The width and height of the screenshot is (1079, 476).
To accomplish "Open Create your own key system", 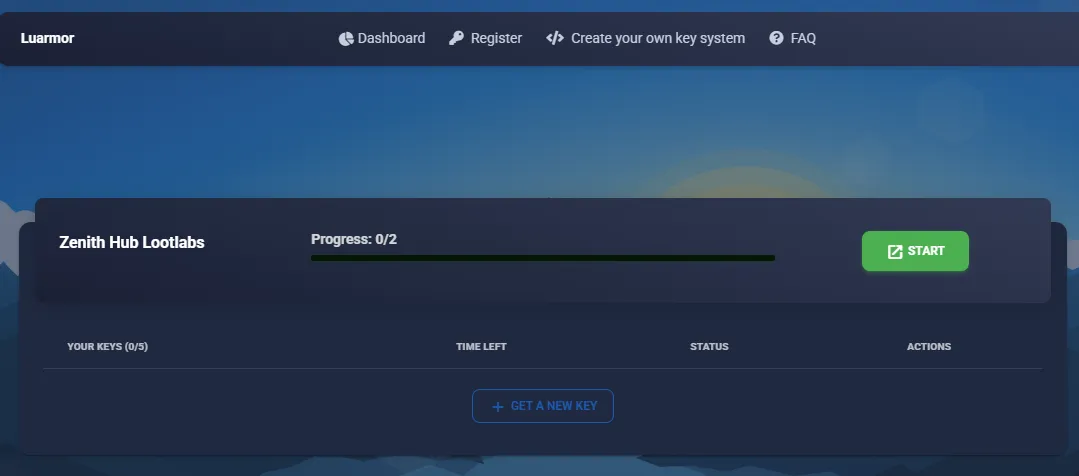I will coord(645,39).
